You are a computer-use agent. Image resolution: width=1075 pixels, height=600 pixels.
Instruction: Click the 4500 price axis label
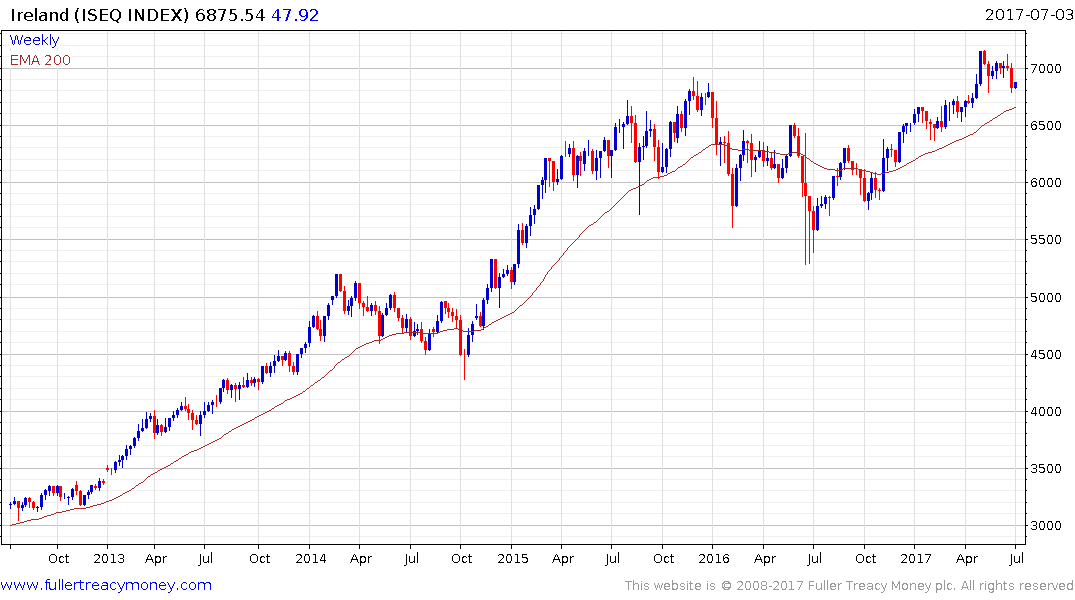click(x=1046, y=355)
